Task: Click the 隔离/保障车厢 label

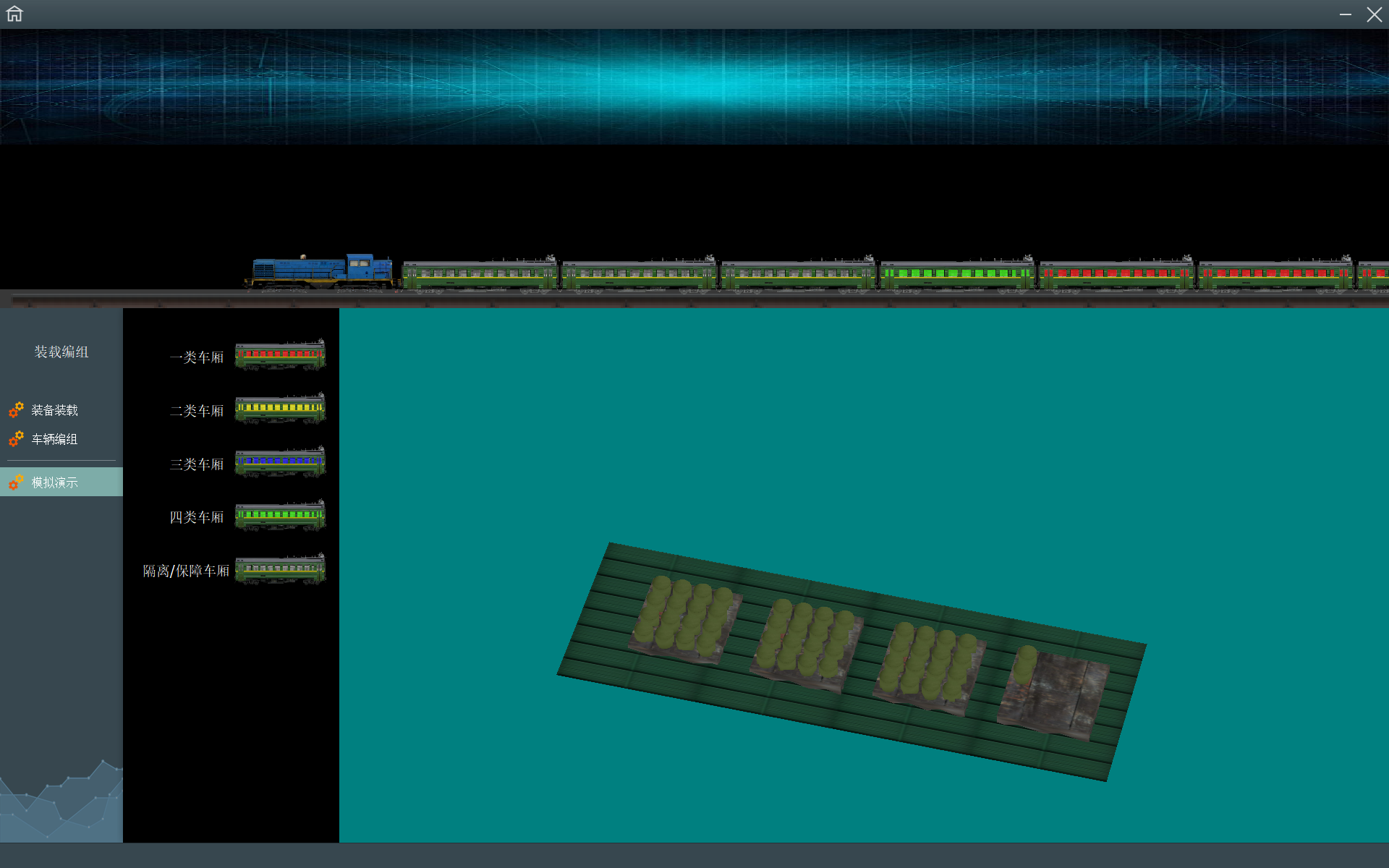Action: tap(186, 571)
